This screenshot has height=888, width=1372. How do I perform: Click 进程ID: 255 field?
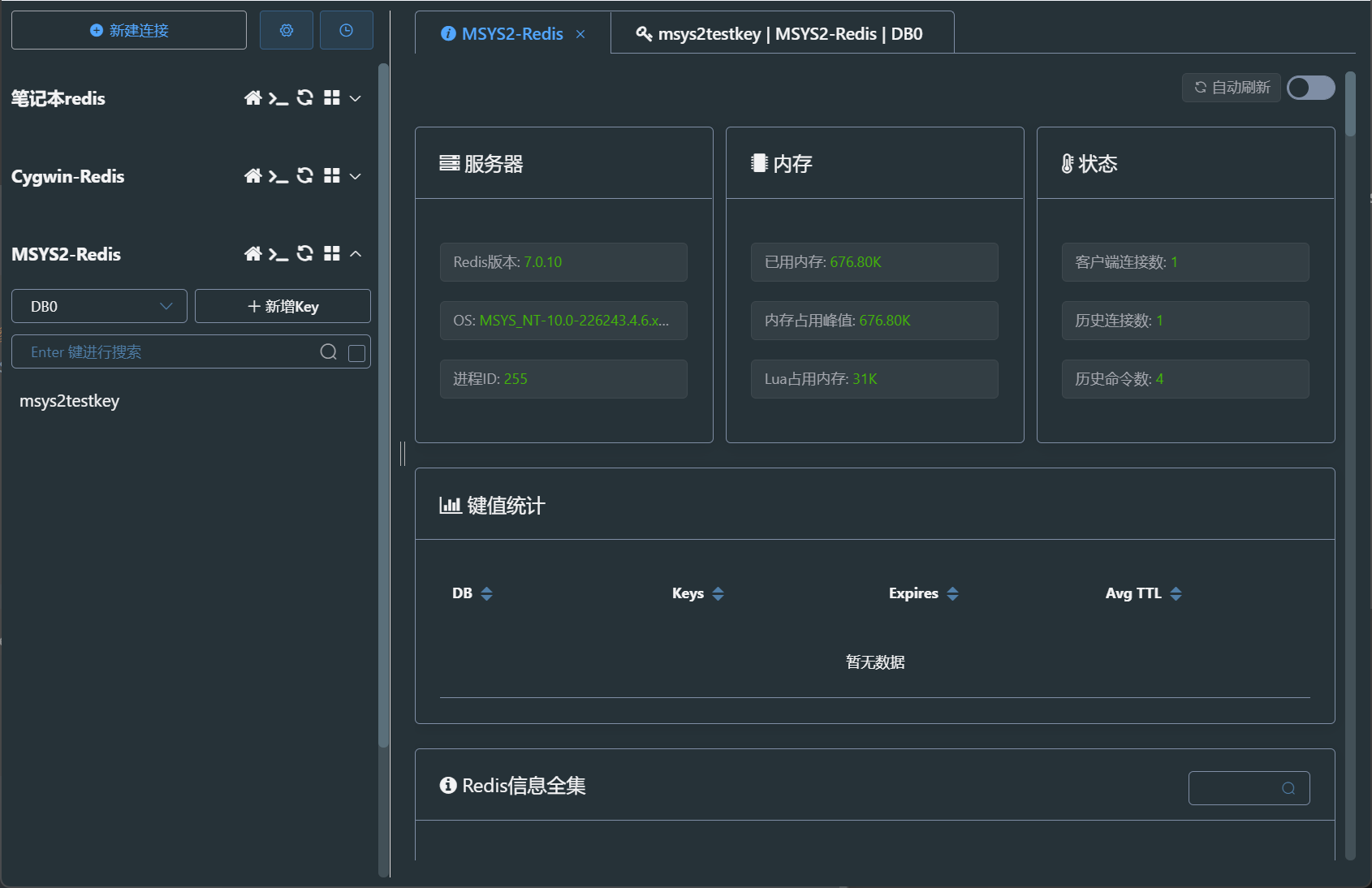563,379
